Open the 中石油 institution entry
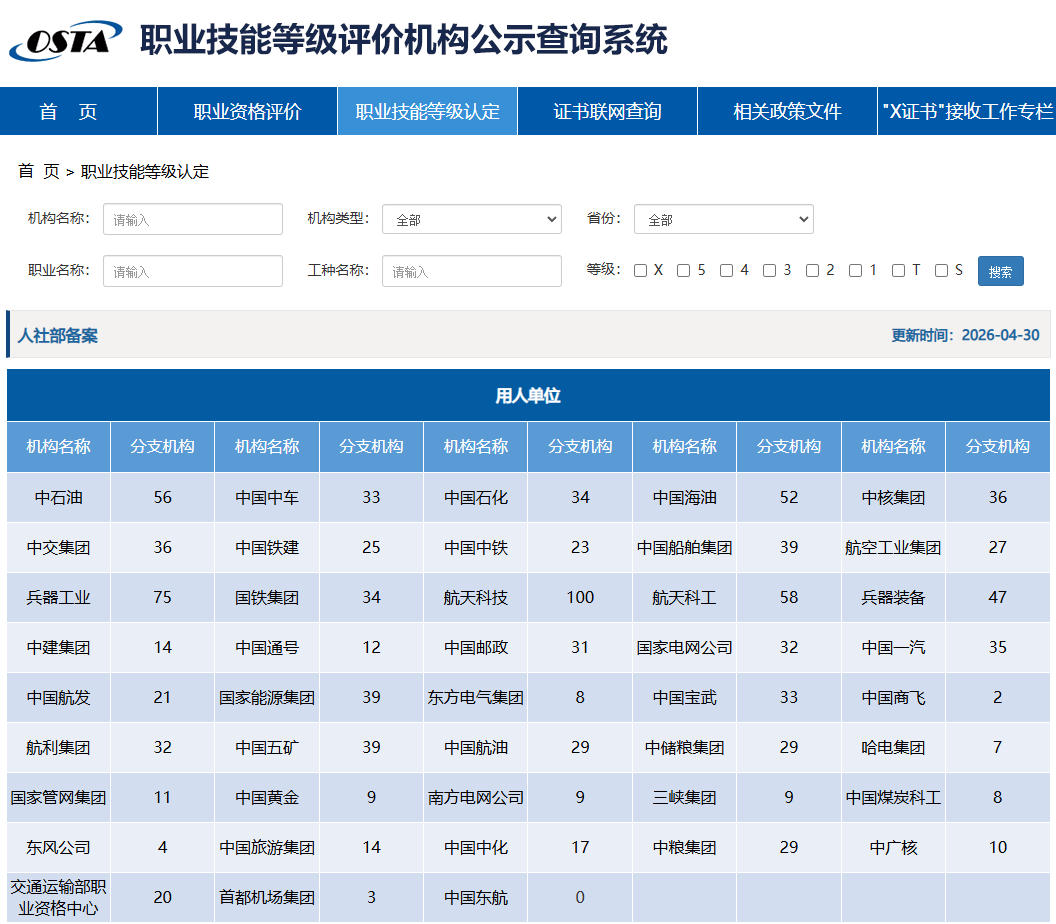 pyautogui.click(x=59, y=498)
